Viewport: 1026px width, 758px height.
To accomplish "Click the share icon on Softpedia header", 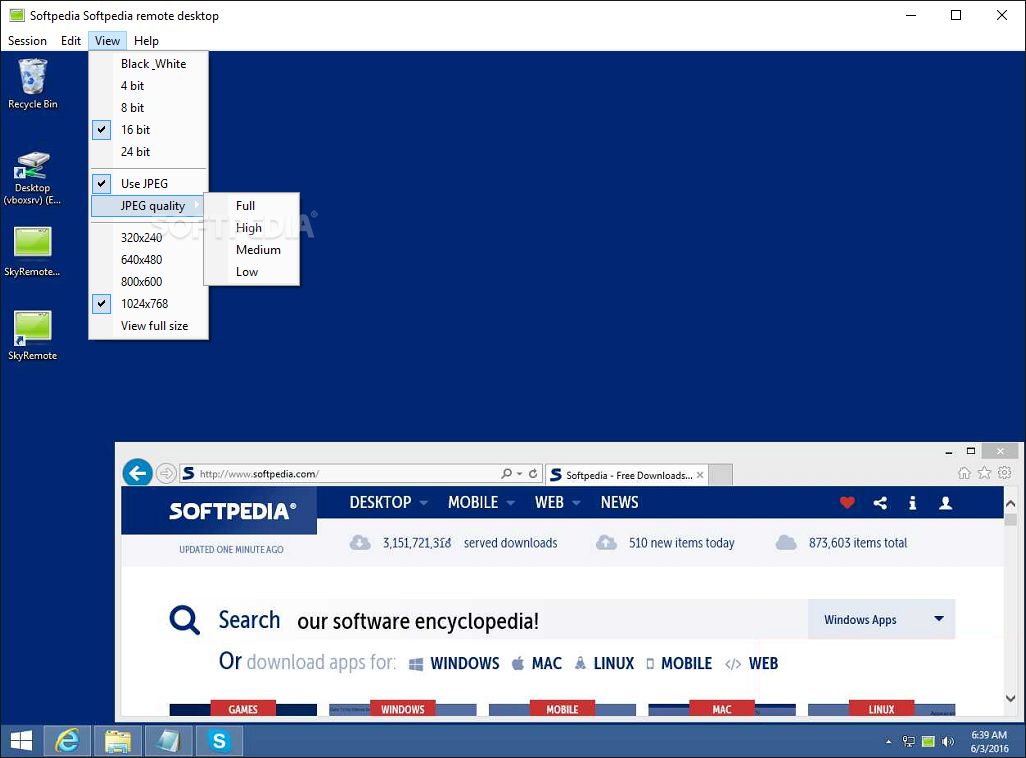I will tap(880, 503).
